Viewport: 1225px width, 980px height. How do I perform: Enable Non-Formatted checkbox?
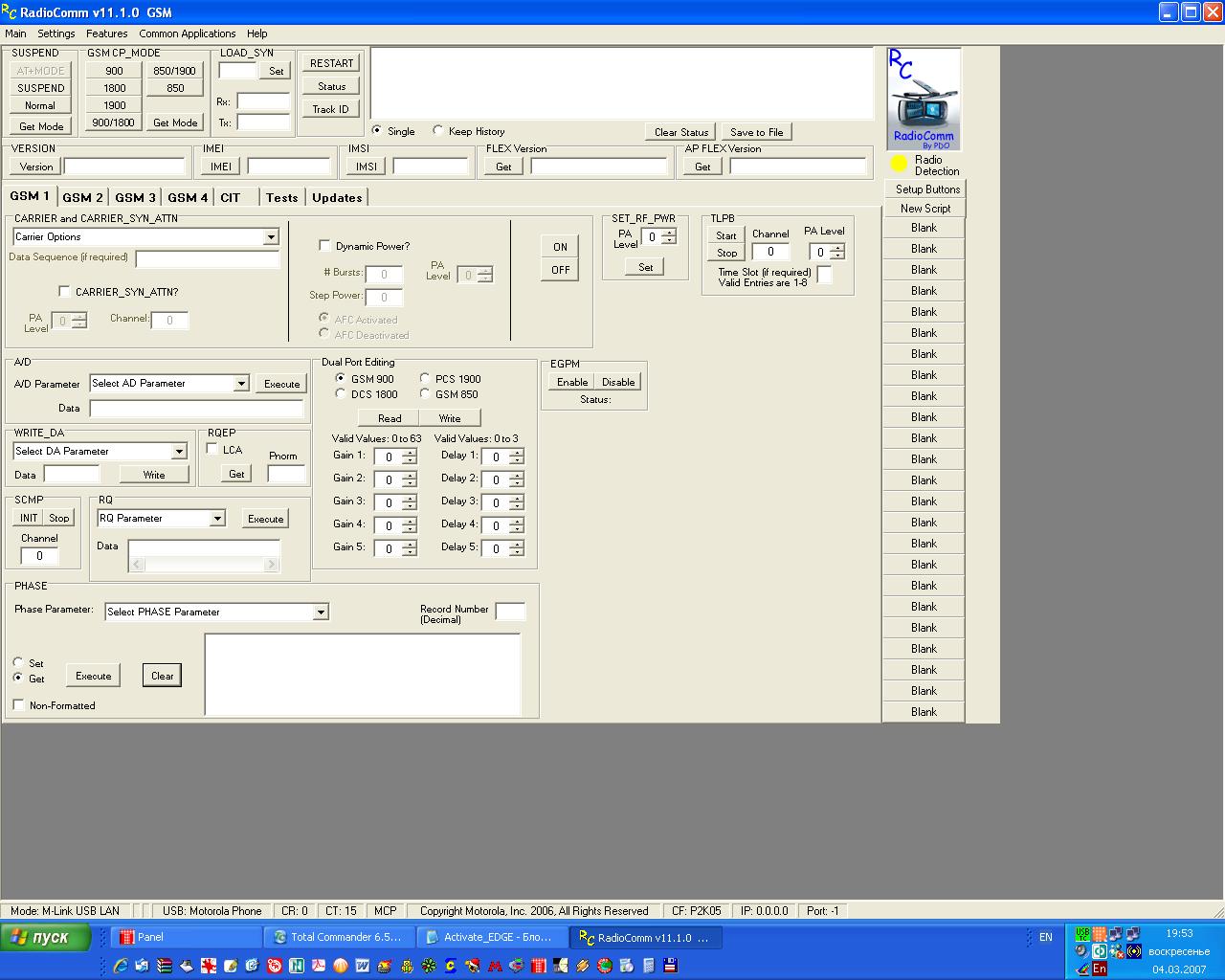click(18, 705)
